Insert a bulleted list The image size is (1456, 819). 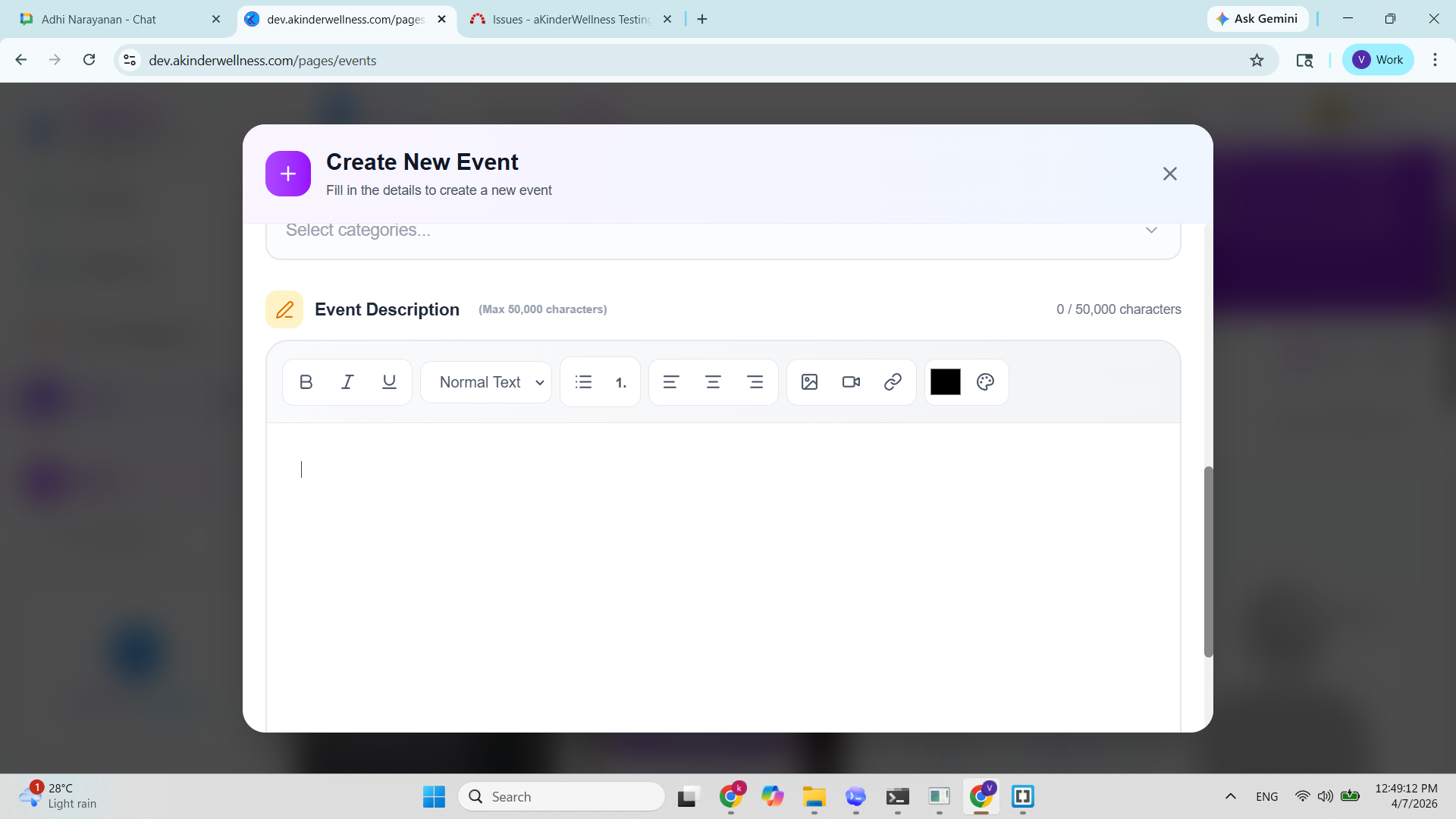(583, 382)
